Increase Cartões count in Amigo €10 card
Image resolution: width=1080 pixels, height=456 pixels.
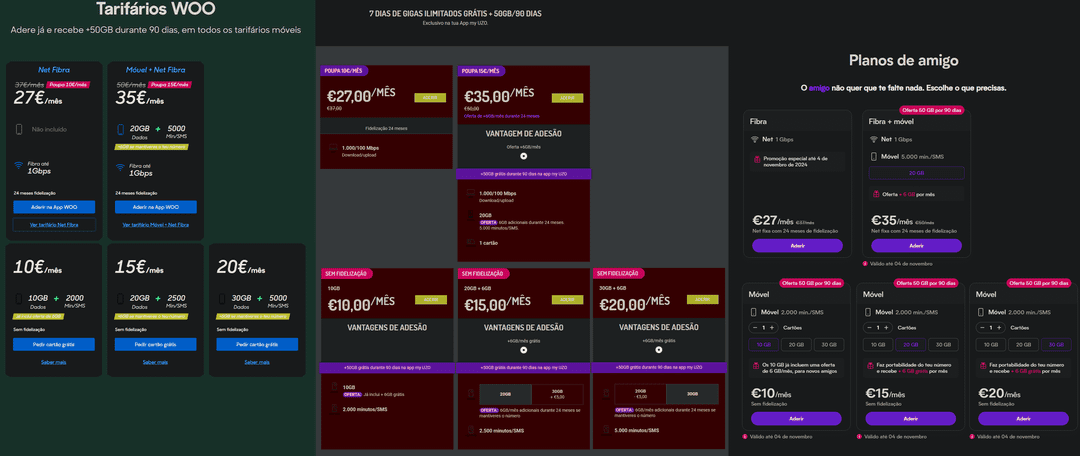[771, 328]
